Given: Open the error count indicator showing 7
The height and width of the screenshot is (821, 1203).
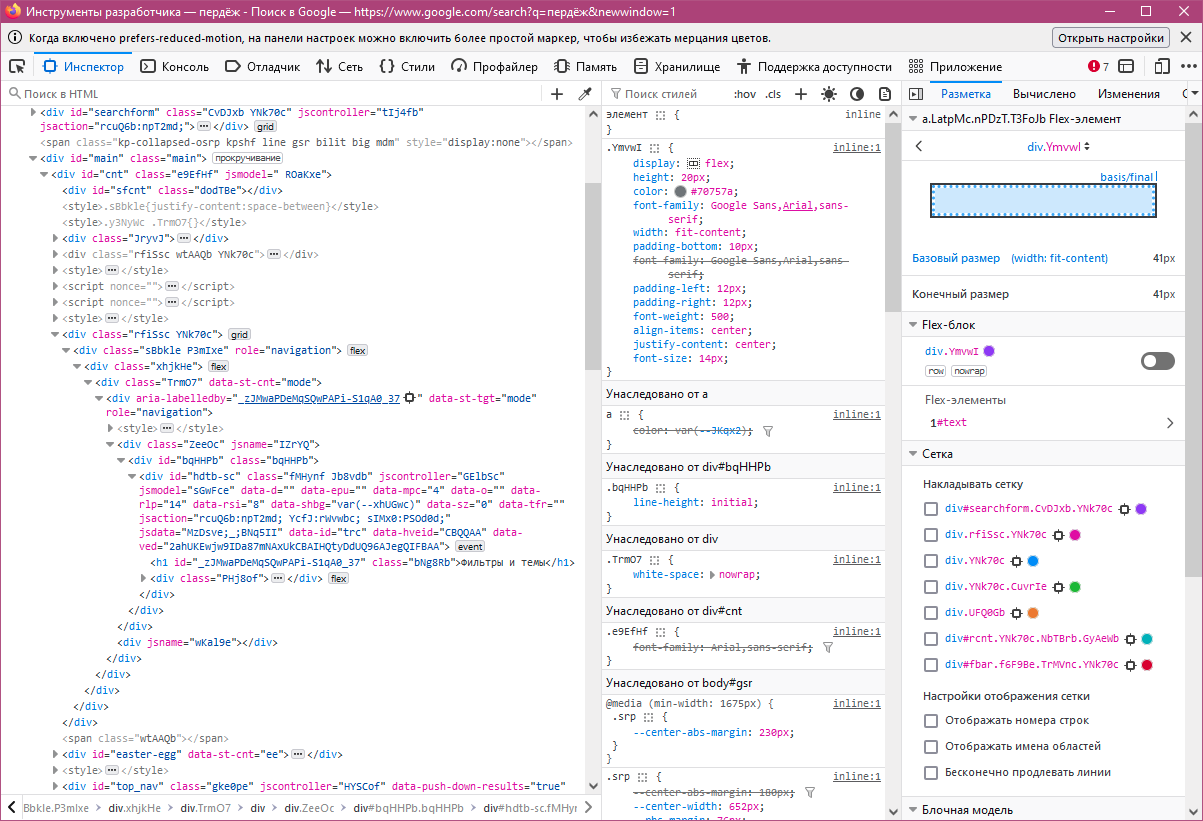Looking at the screenshot, I should click(1098, 67).
